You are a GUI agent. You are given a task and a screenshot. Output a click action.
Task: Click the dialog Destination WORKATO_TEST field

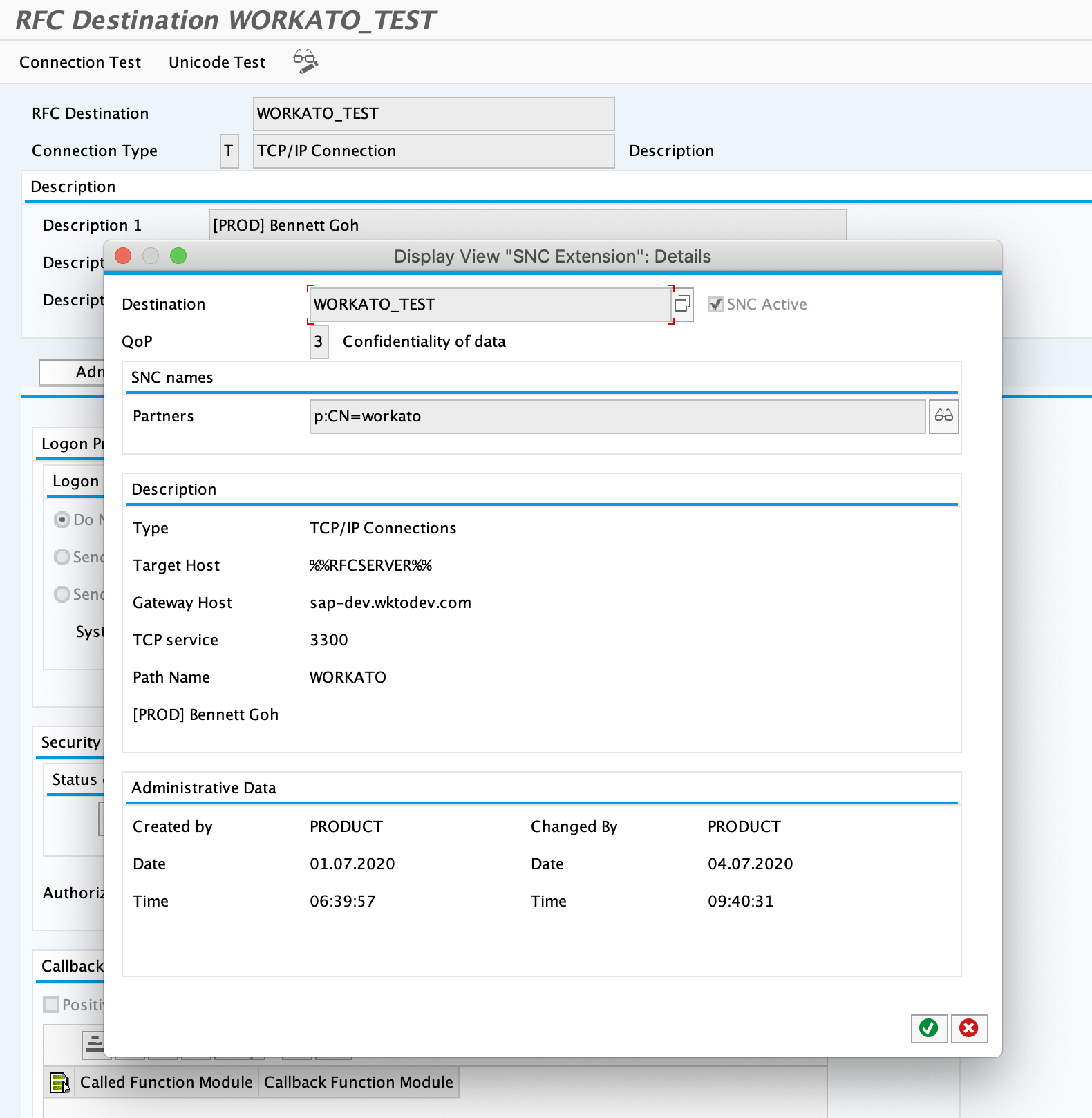[x=490, y=304]
